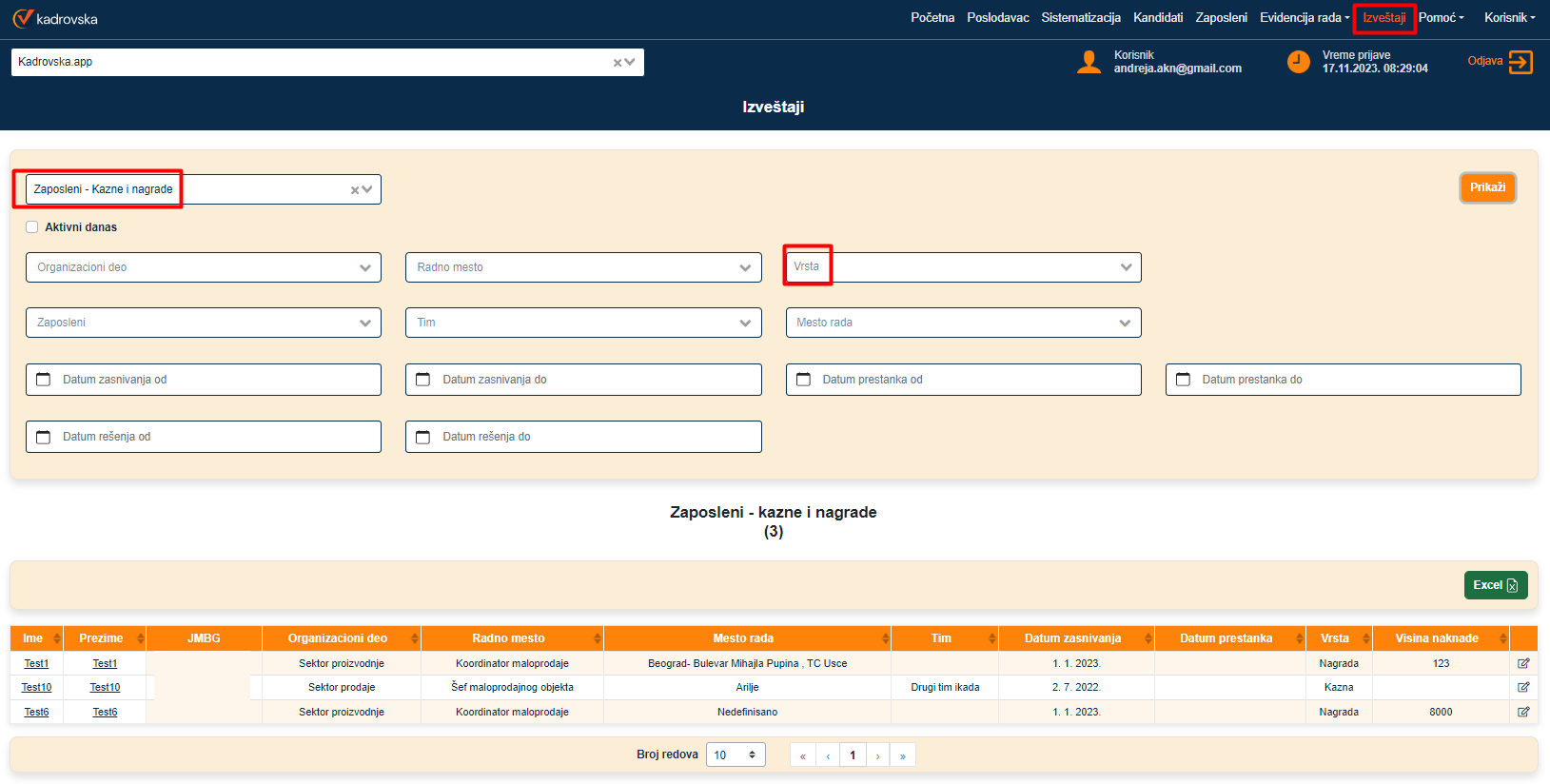This screenshot has height=784, width=1550.
Task: Open edit icon for Test6 row
Action: coord(1522,712)
